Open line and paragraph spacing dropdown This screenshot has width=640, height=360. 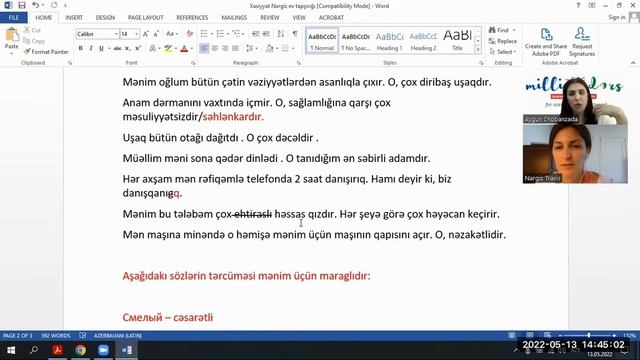coord(251,49)
